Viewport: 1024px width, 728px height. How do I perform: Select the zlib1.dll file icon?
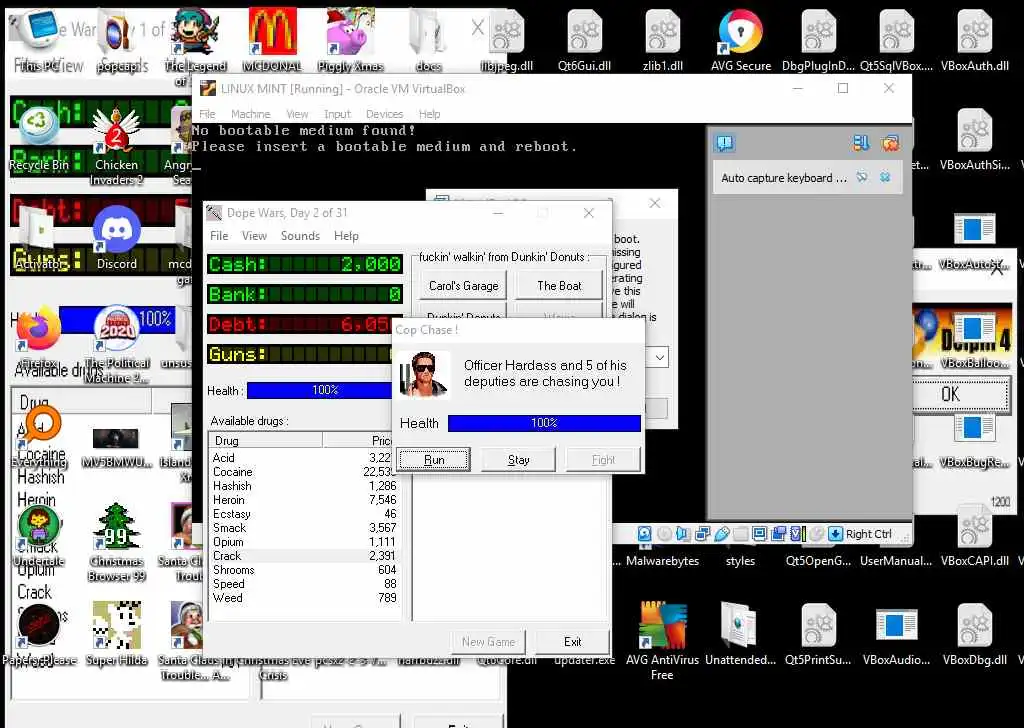662,39
